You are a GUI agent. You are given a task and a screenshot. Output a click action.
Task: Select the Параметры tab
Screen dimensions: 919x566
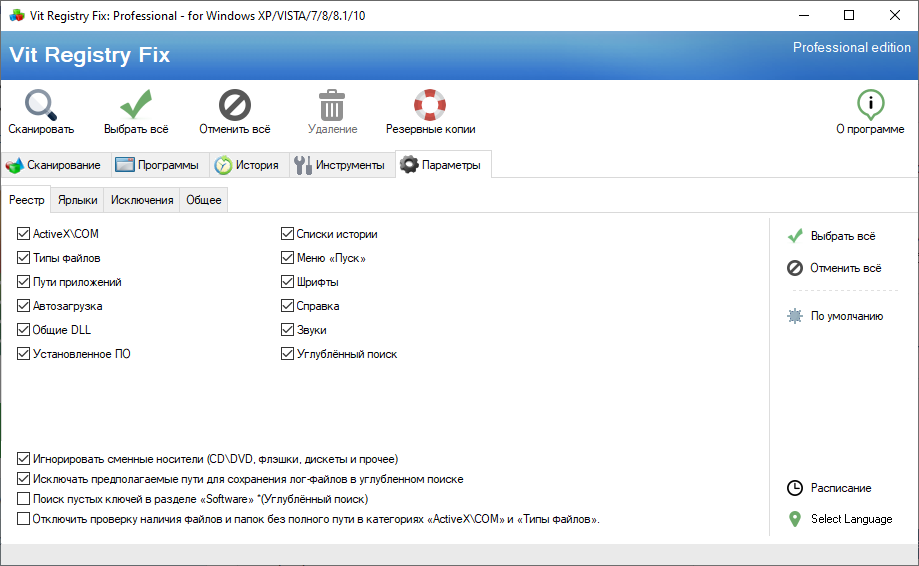pos(443,165)
